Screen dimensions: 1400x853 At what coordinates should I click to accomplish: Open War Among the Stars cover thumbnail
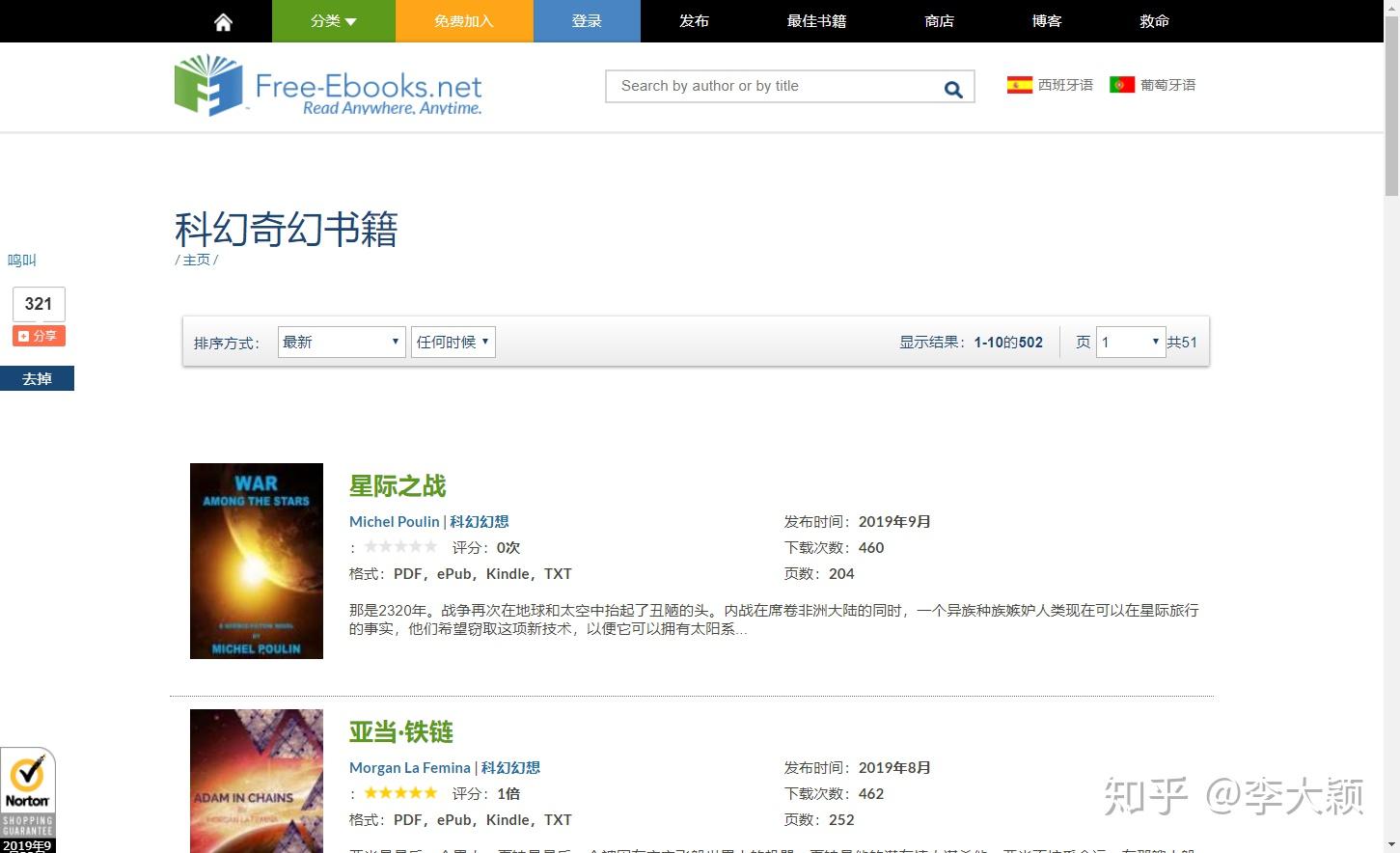pos(257,561)
